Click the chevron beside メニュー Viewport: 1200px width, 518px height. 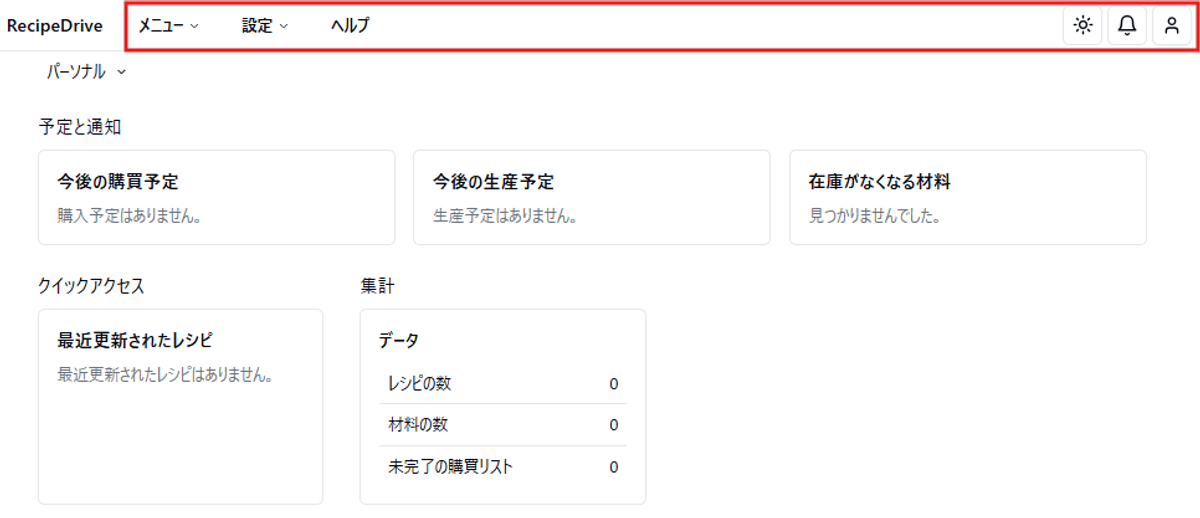pos(194,27)
